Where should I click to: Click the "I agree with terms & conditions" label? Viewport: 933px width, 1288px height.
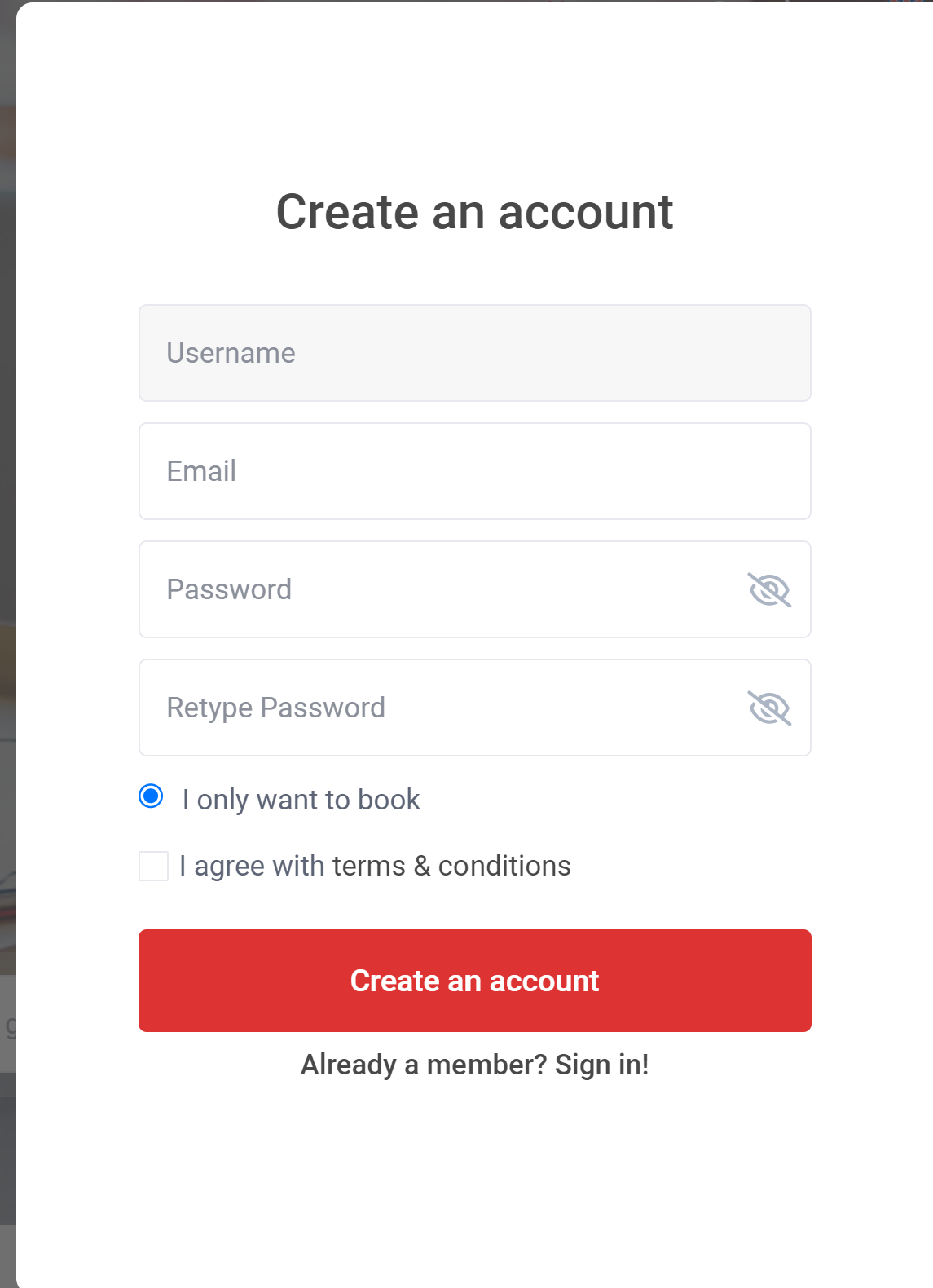point(375,866)
